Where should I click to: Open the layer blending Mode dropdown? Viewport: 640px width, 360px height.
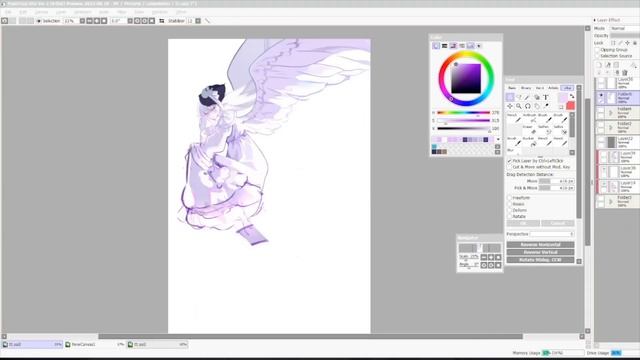coord(624,28)
